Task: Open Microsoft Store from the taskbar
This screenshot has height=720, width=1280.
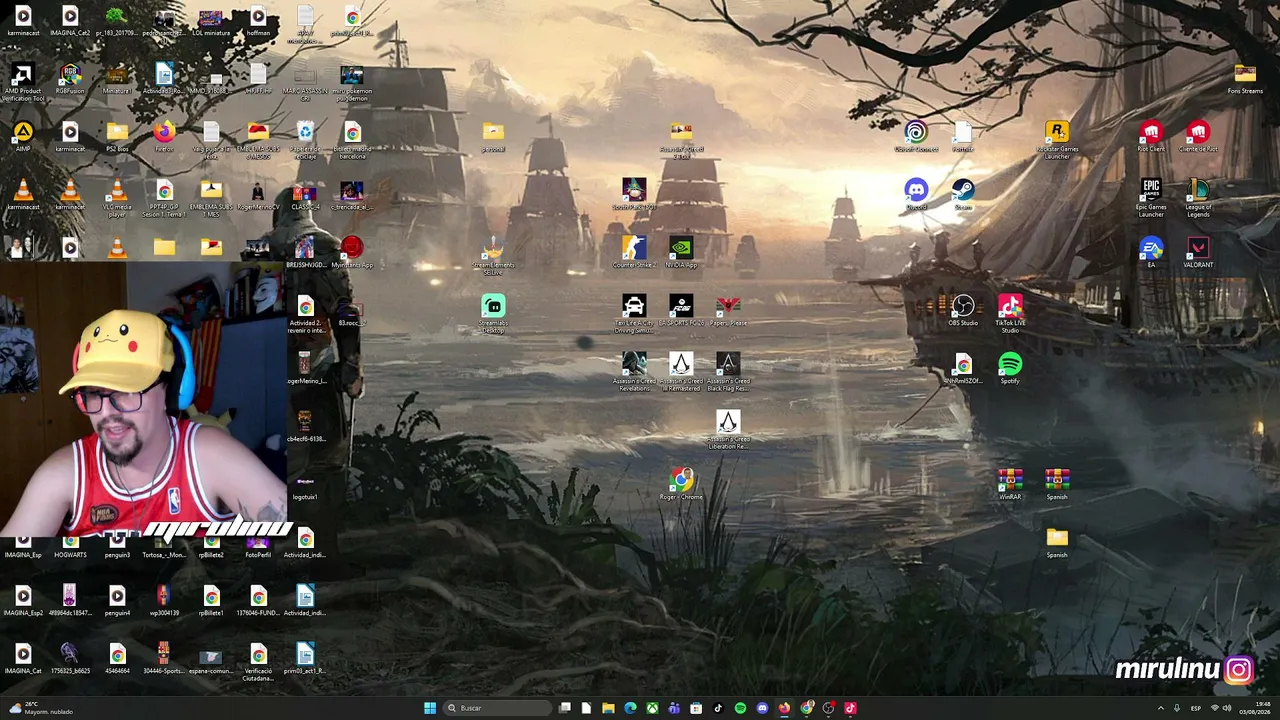Action: click(696, 708)
